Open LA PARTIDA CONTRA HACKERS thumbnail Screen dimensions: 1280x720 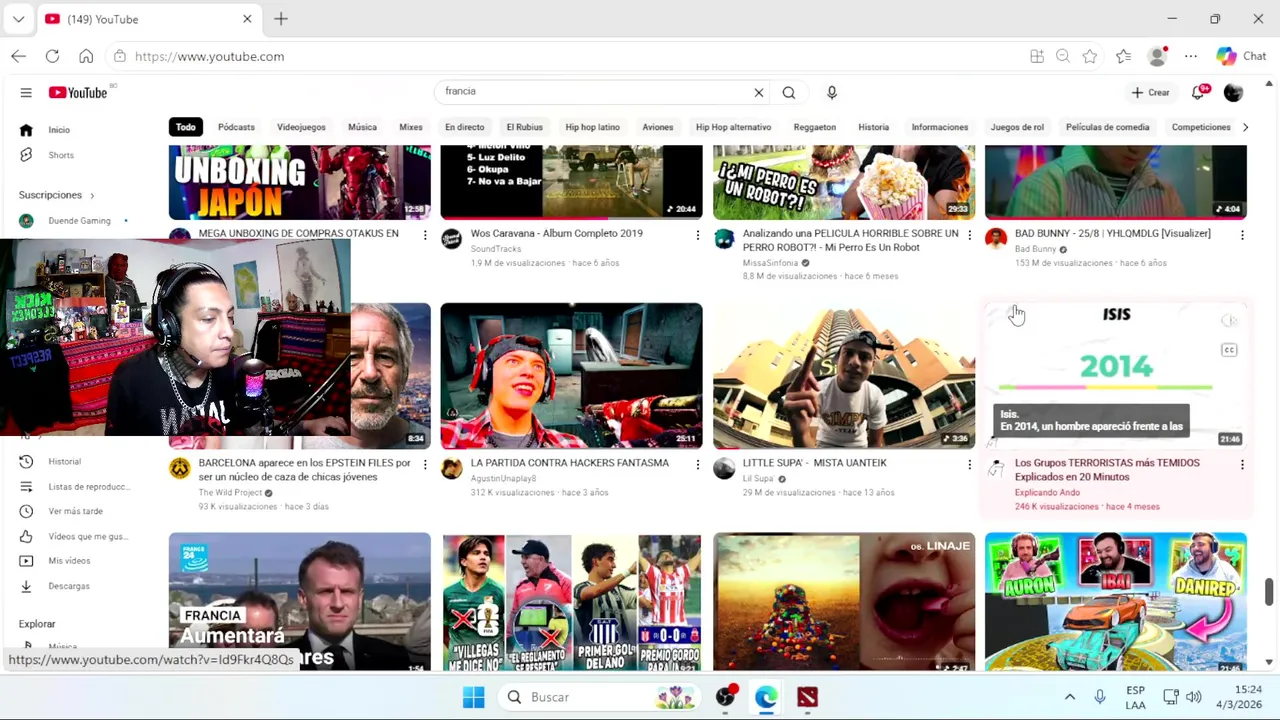571,376
